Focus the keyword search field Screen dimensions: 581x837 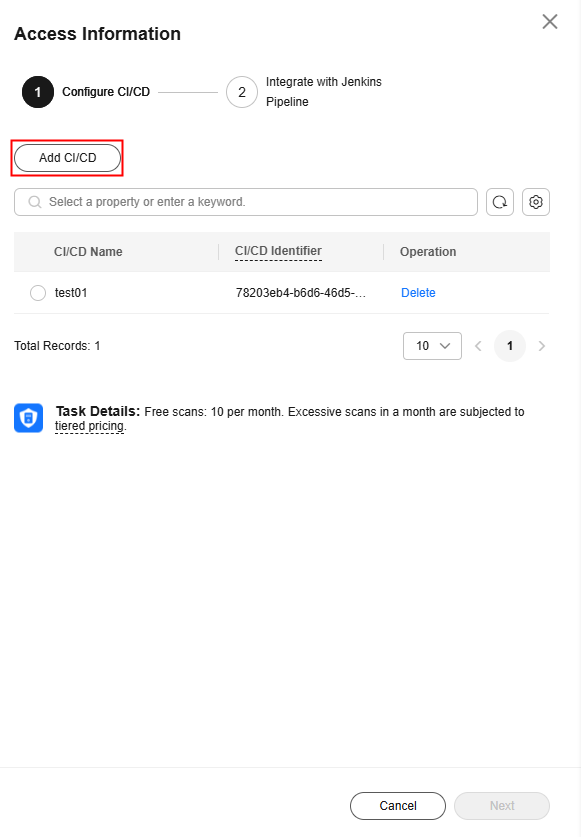pyautogui.click(x=246, y=202)
